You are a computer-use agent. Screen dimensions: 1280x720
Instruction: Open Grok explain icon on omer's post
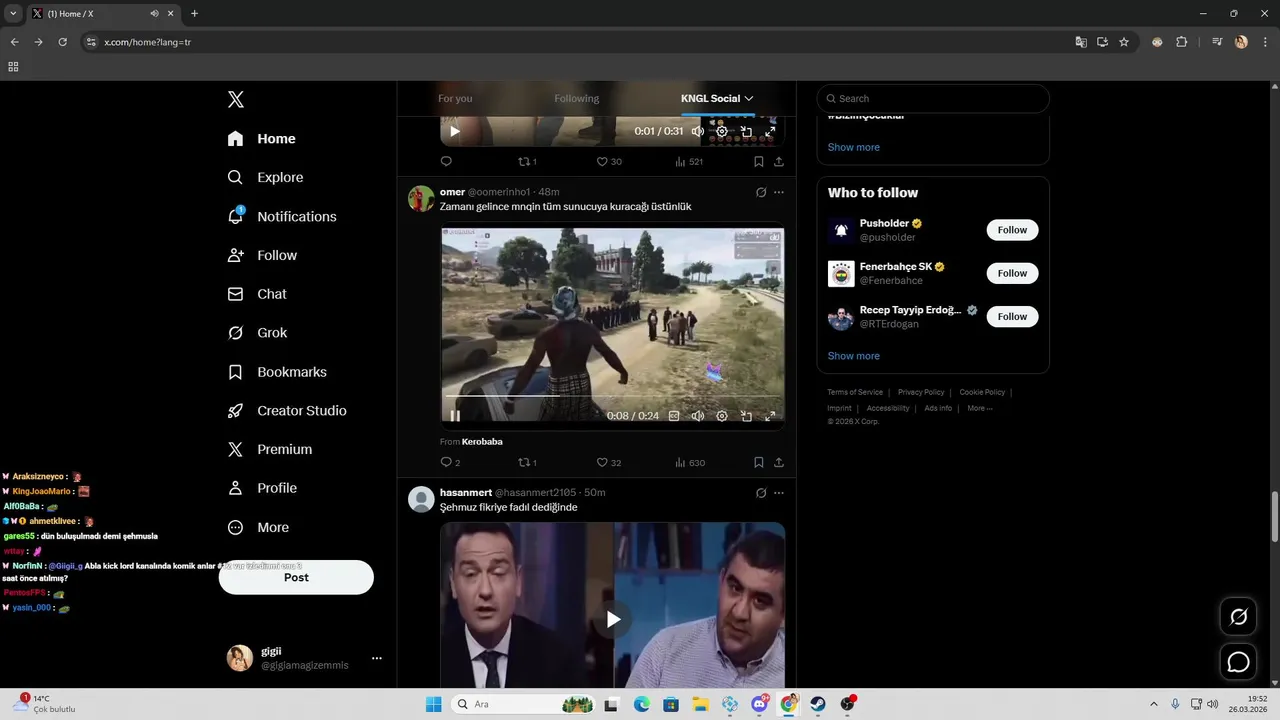click(761, 192)
